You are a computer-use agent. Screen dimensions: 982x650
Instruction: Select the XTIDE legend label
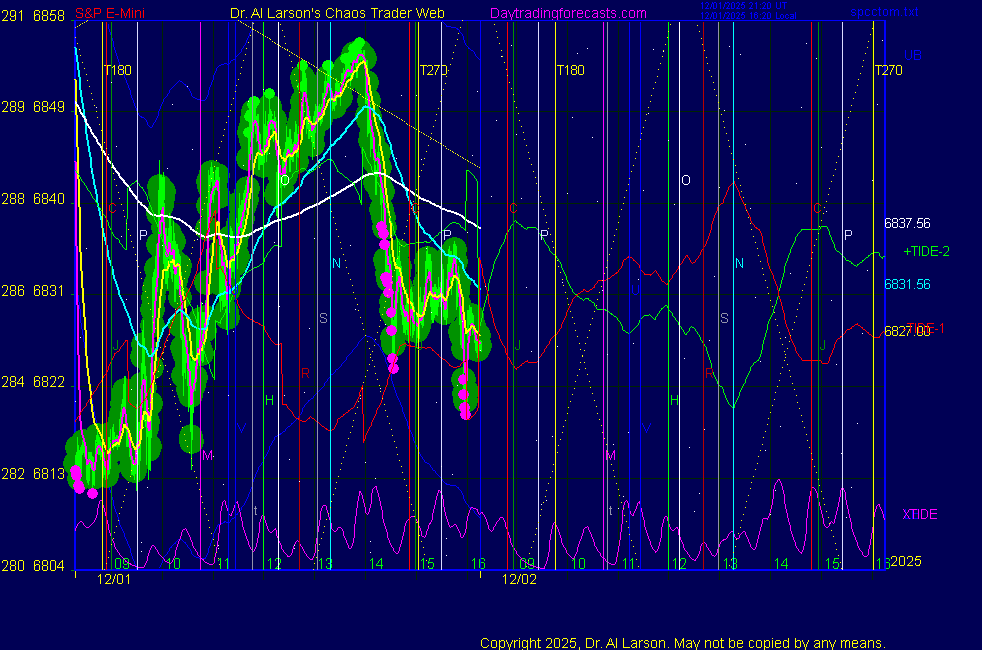point(920,514)
